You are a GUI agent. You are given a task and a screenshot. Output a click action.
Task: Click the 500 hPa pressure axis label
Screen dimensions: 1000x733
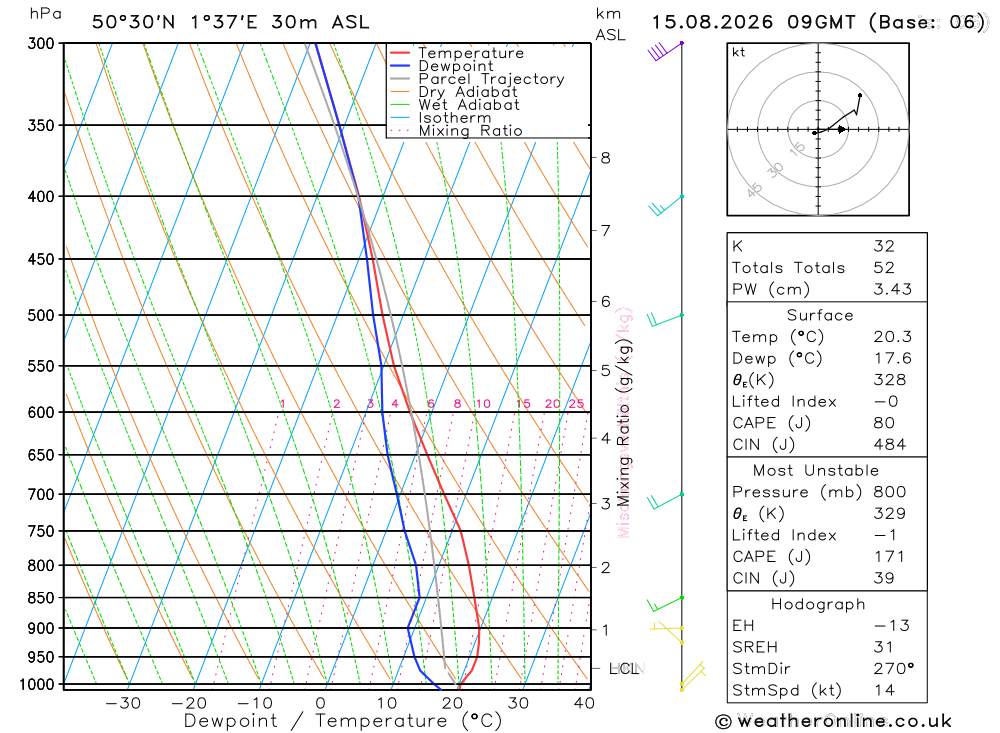pyautogui.click(x=41, y=316)
